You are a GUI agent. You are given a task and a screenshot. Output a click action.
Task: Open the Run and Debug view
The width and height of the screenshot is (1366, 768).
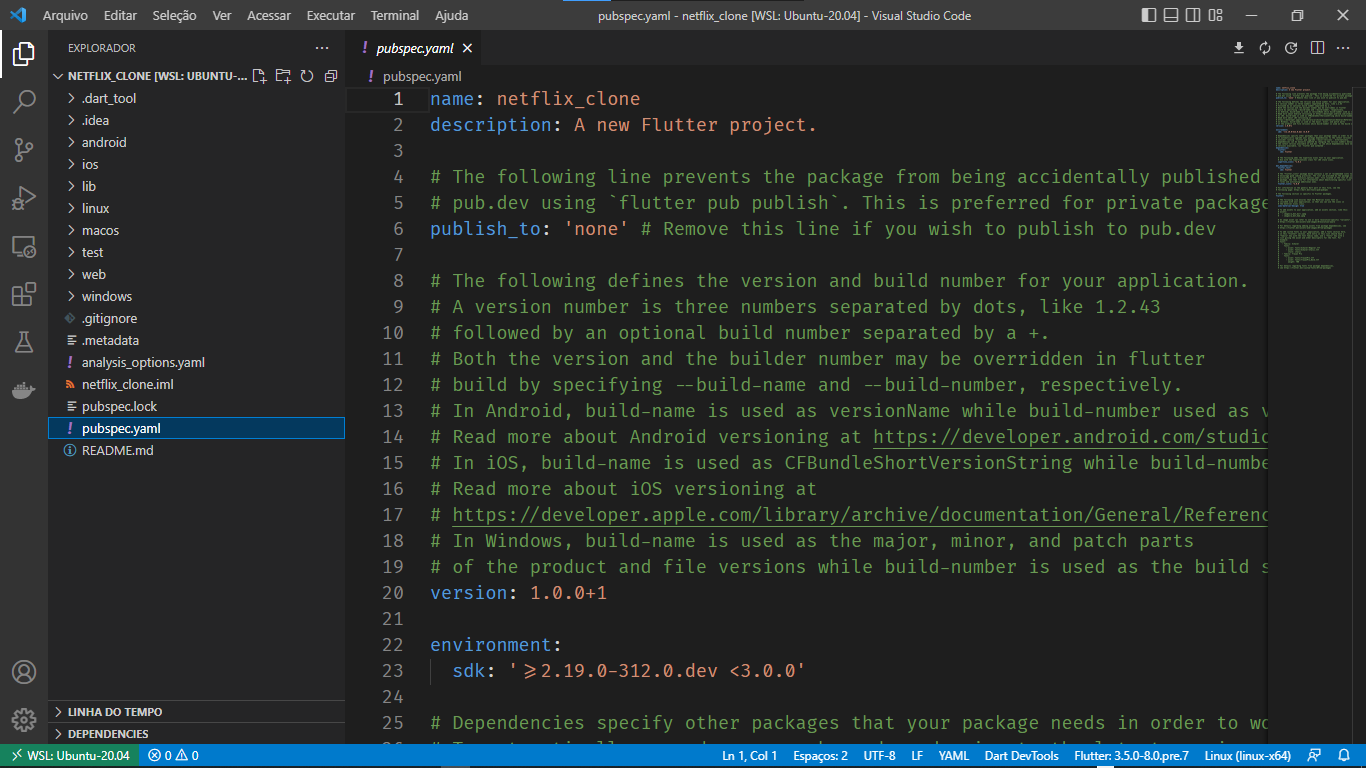24,198
